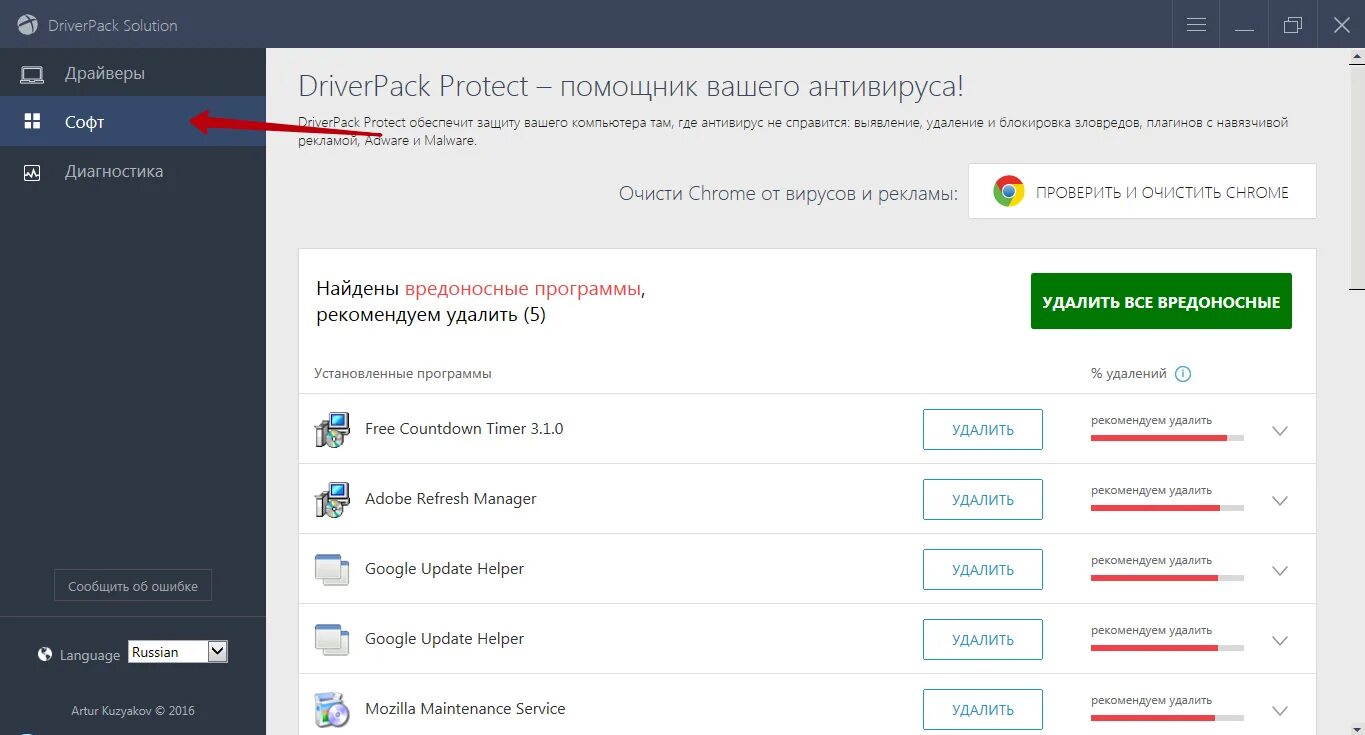Click the second Google Update Helper icon
Screen dimensions: 1365x735
[x=332, y=639]
